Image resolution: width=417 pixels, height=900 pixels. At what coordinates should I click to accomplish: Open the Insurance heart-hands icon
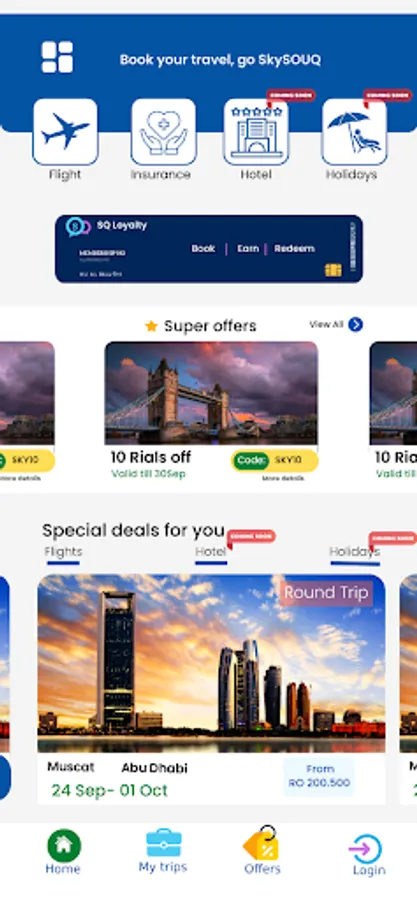click(163, 132)
